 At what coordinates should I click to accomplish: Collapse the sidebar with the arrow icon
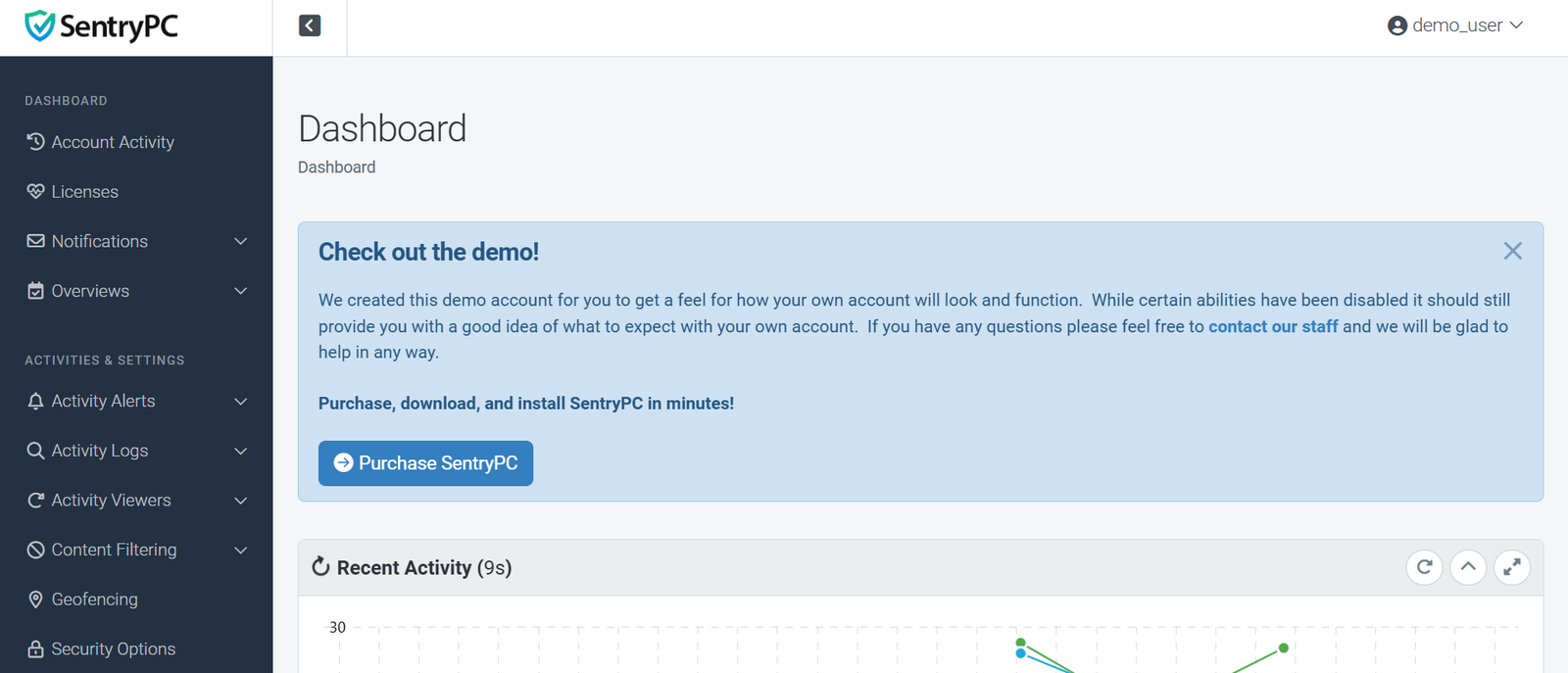pyautogui.click(x=310, y=25)
